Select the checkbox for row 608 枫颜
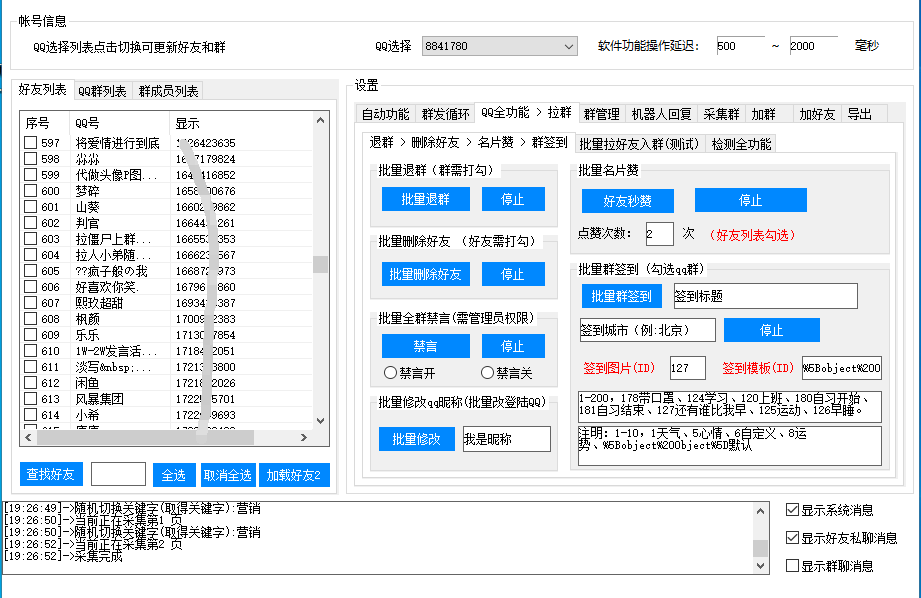The width and height of the screenshot is (921, 598). click(31, 319)
